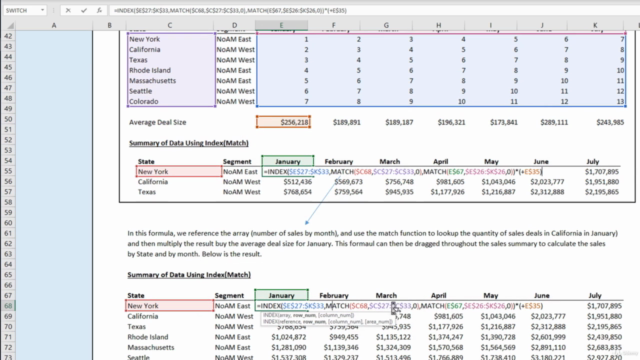The image size is (640, 360).
Task: Click the formula being edited in row 68
Action: [400, 306]
